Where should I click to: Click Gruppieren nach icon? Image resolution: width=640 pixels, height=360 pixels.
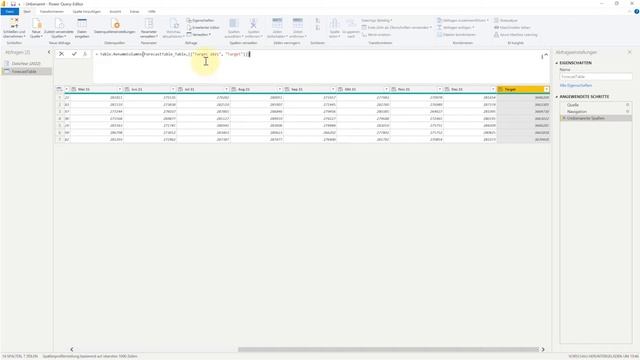click(x=351, y=23)
